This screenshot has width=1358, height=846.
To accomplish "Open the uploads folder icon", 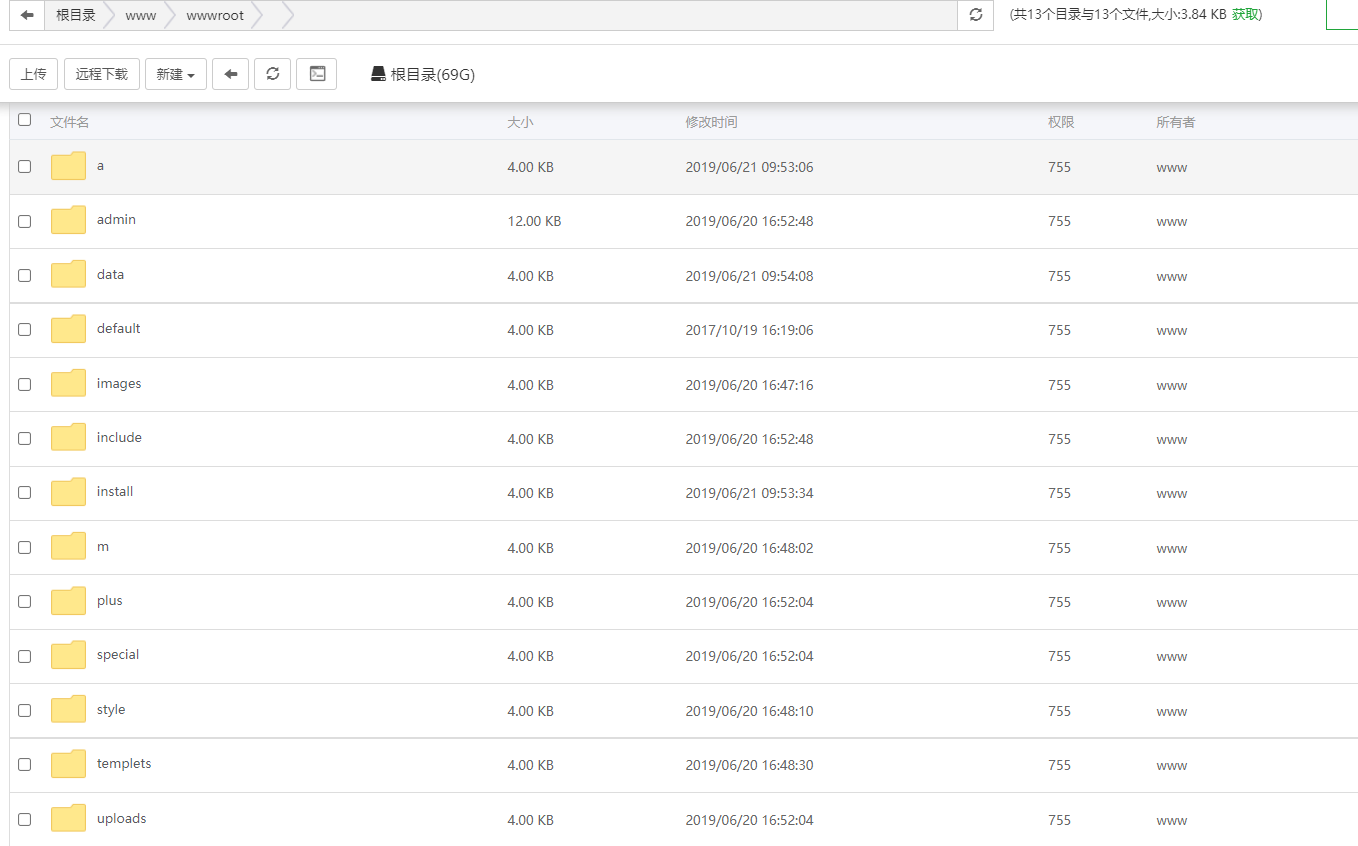I will (x=68, y=818).
